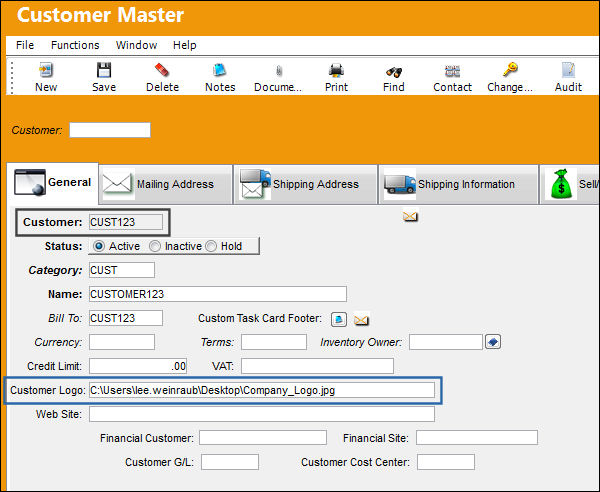Switch to the Shipping Address tab
The width and height of the screenshot is (600, 492).
[x=305, y=184]
